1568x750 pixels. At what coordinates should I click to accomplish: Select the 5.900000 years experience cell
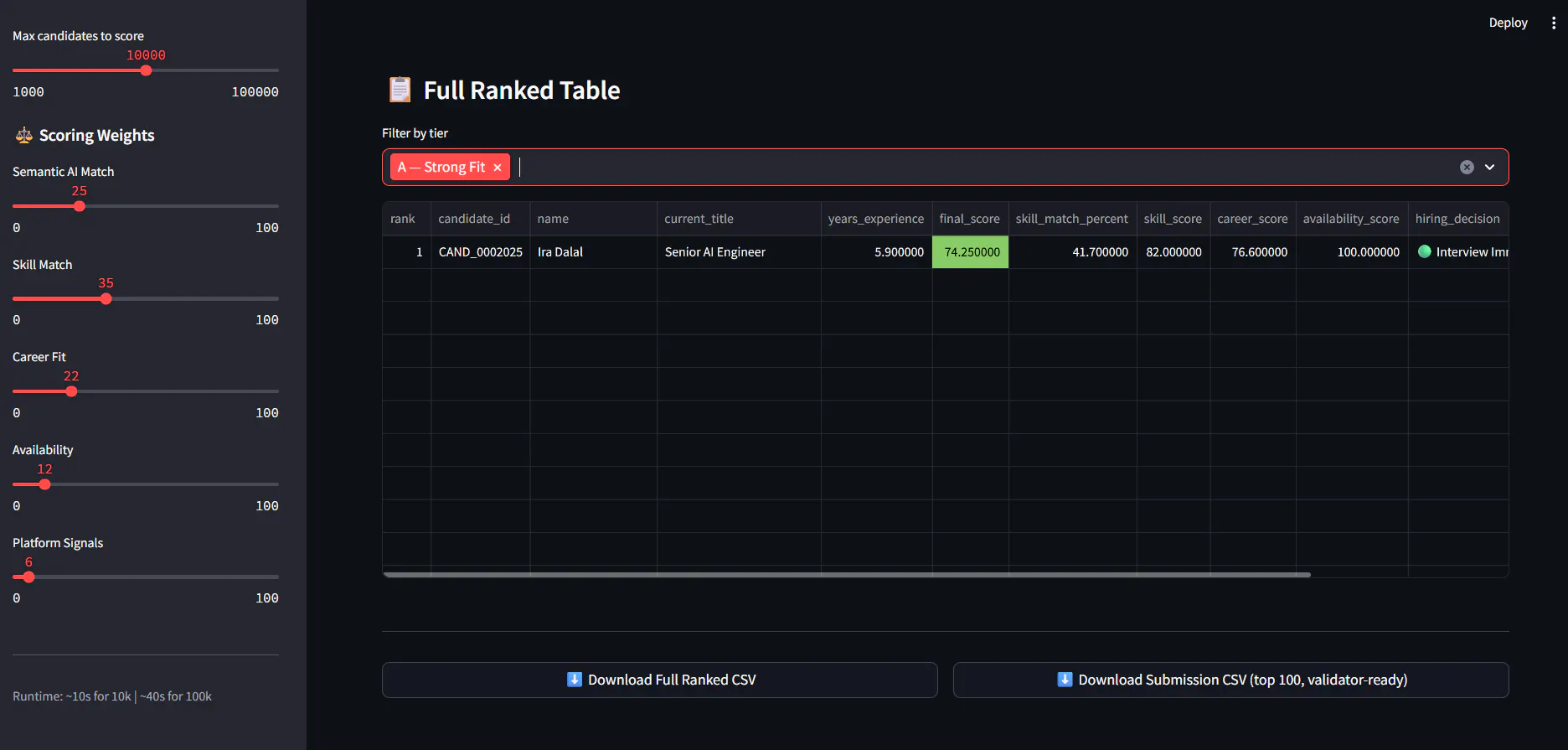point(877,252)
